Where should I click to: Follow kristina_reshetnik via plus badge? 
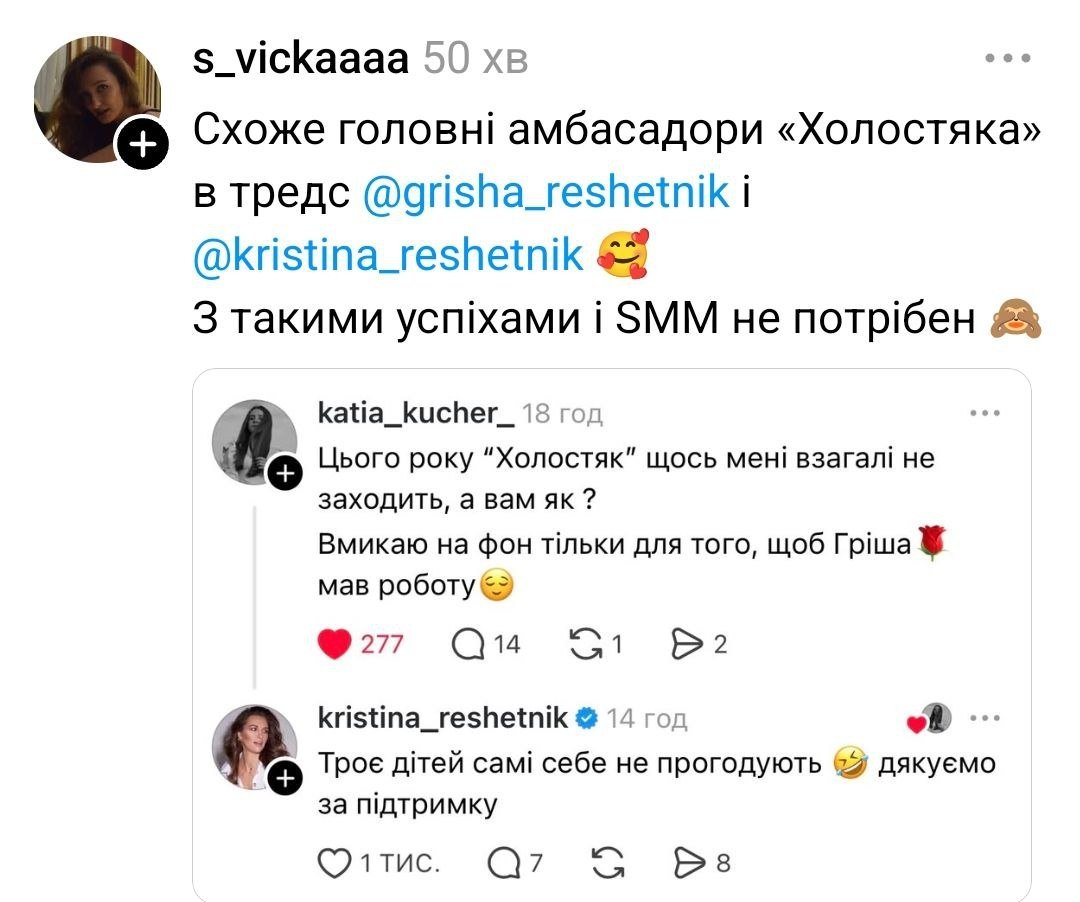tap(285, 778)
